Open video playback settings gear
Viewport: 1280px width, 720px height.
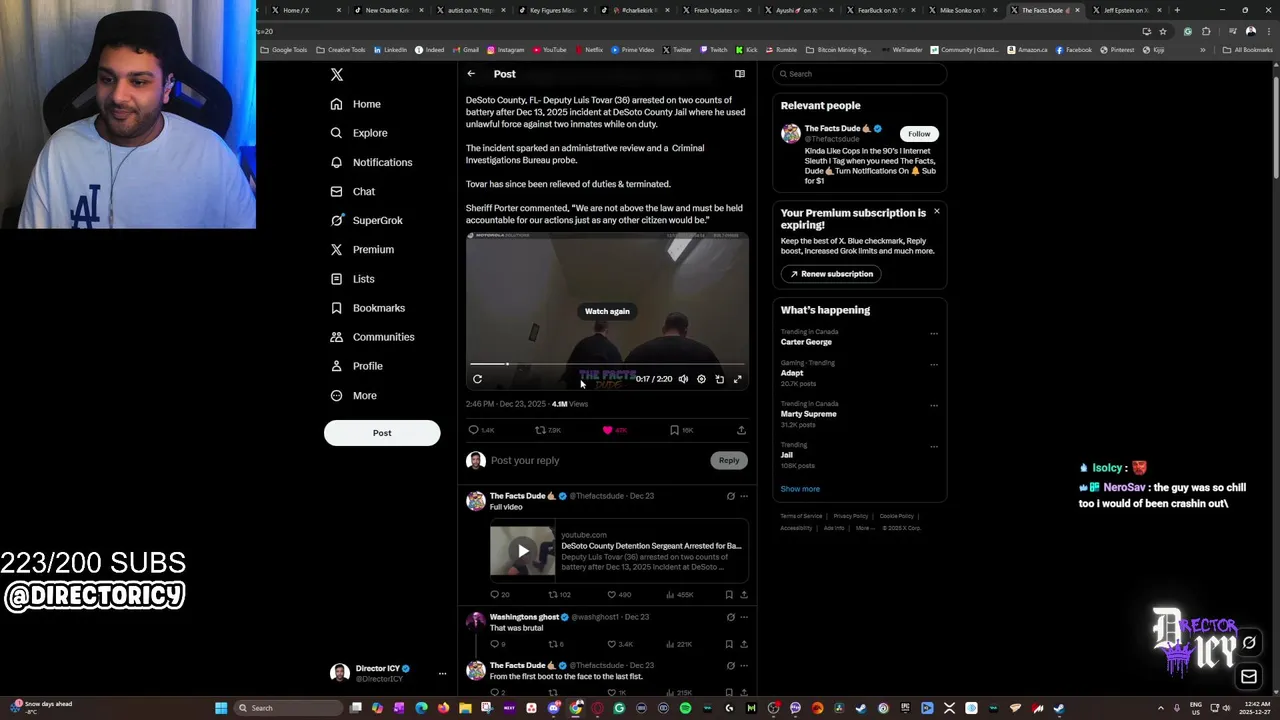point(701,379)
